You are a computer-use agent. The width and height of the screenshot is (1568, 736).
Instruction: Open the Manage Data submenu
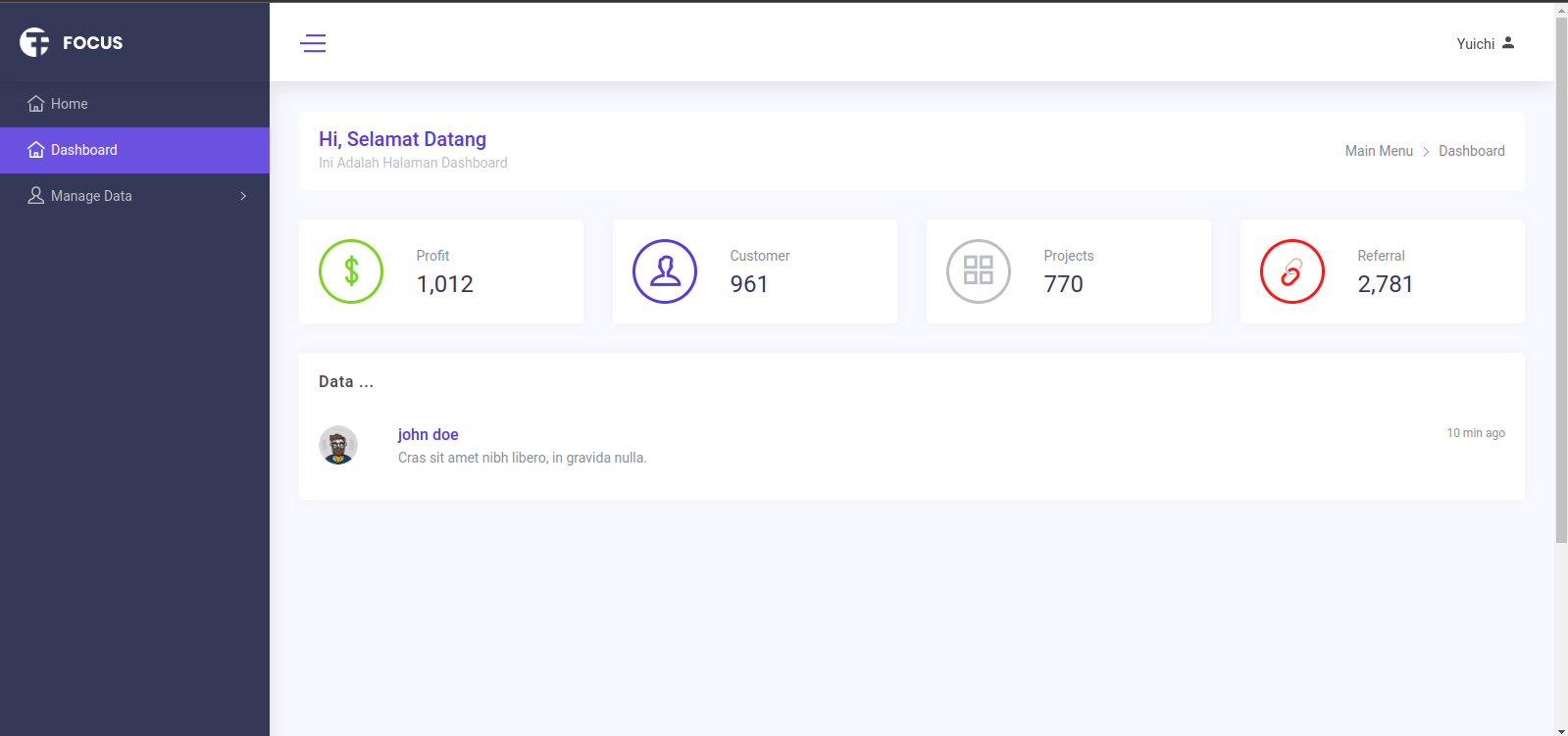[91, 196]
